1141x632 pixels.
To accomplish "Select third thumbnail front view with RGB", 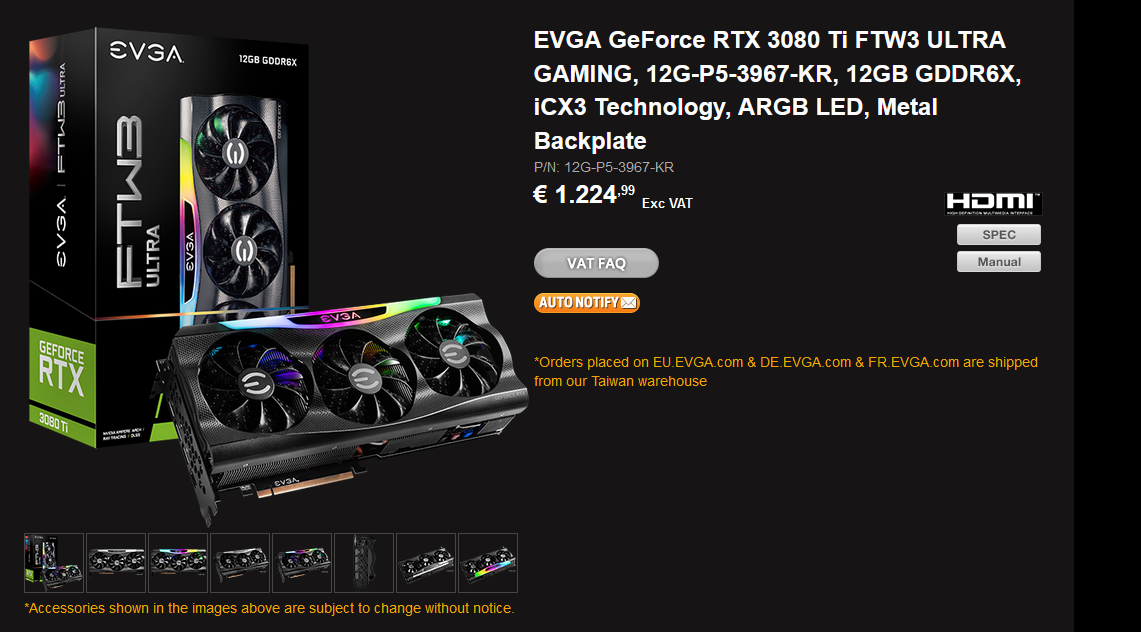I will [x=178, y=563].
